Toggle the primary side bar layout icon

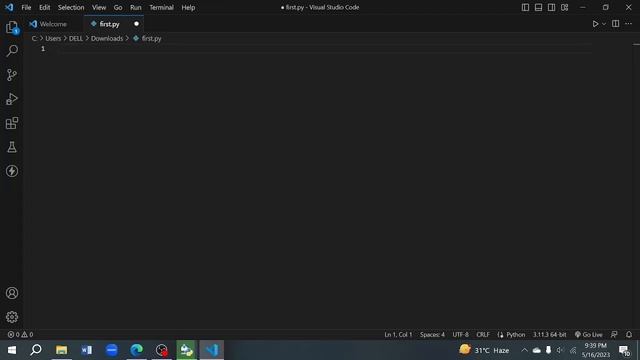click(525, 7)
